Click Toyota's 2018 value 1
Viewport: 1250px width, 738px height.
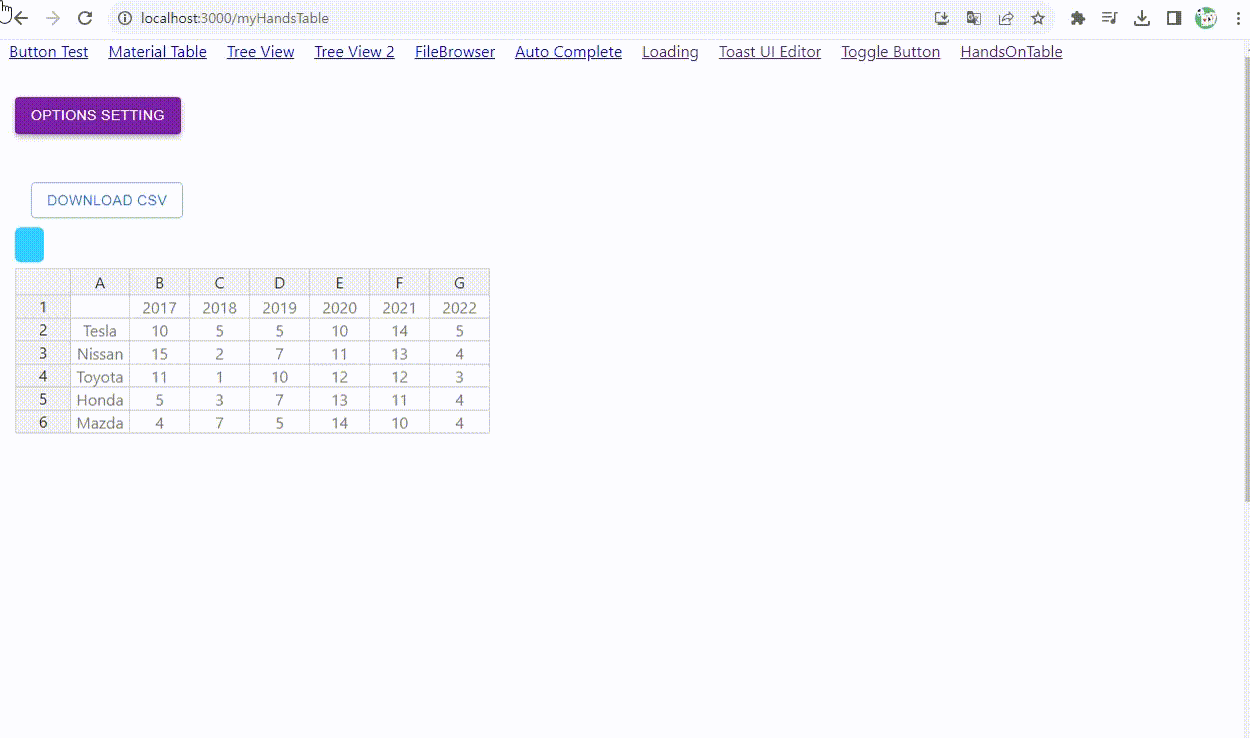point(220,377)
